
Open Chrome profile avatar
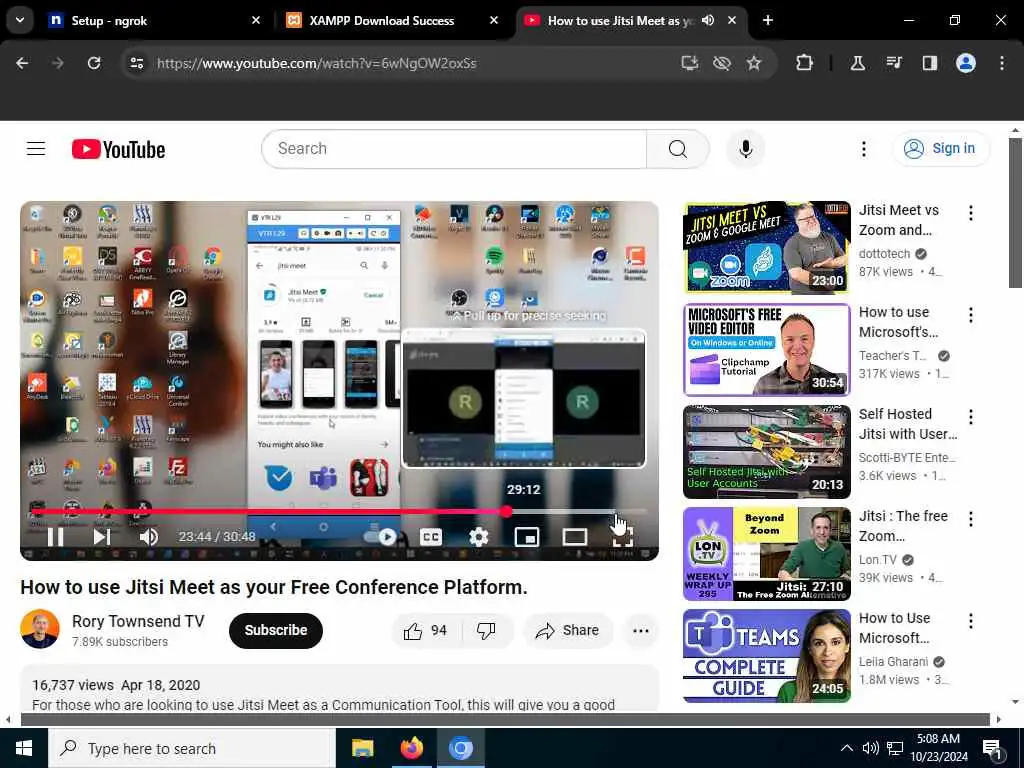[966, 63]
